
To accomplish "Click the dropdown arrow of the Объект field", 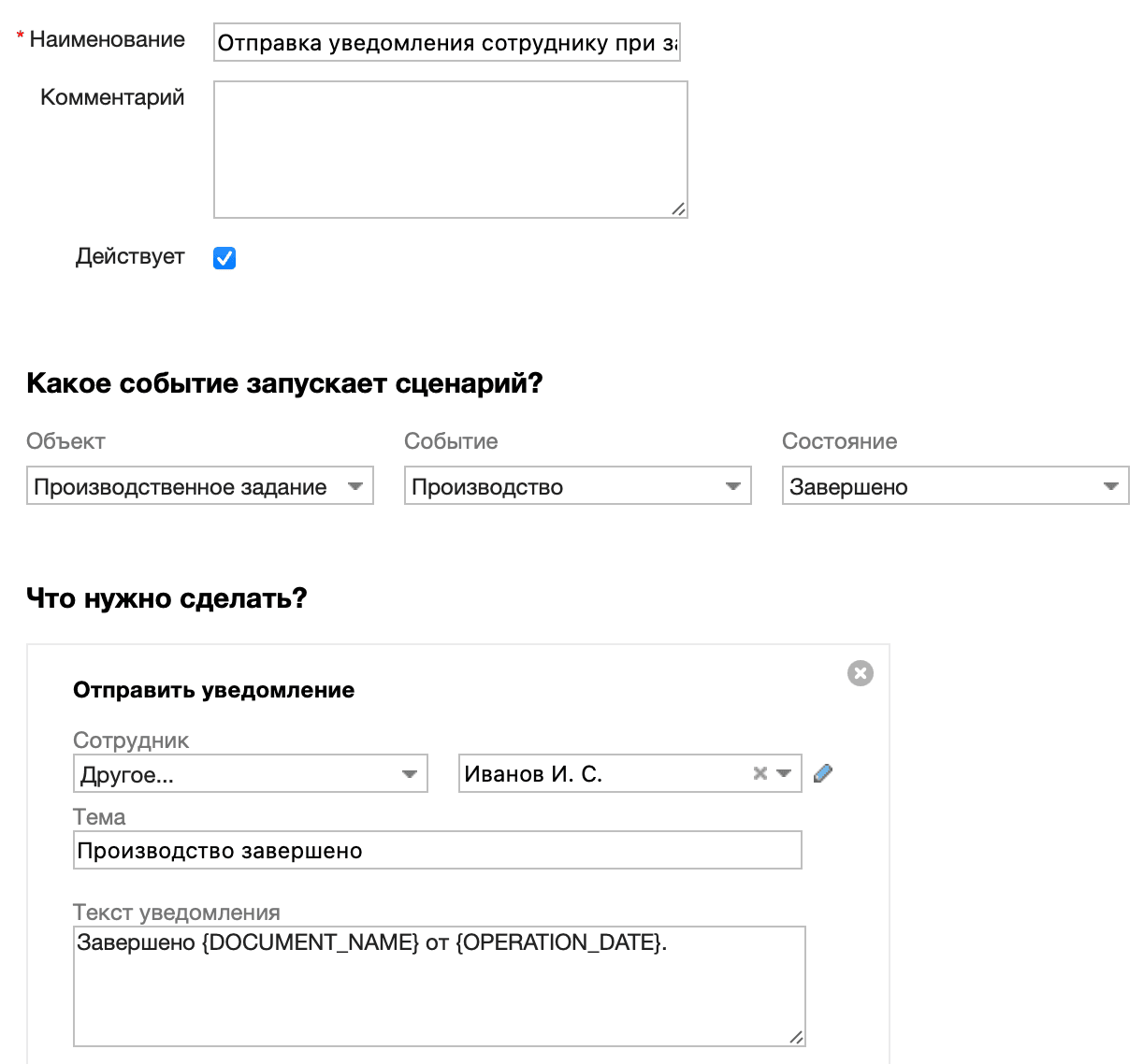I will 355,486.
